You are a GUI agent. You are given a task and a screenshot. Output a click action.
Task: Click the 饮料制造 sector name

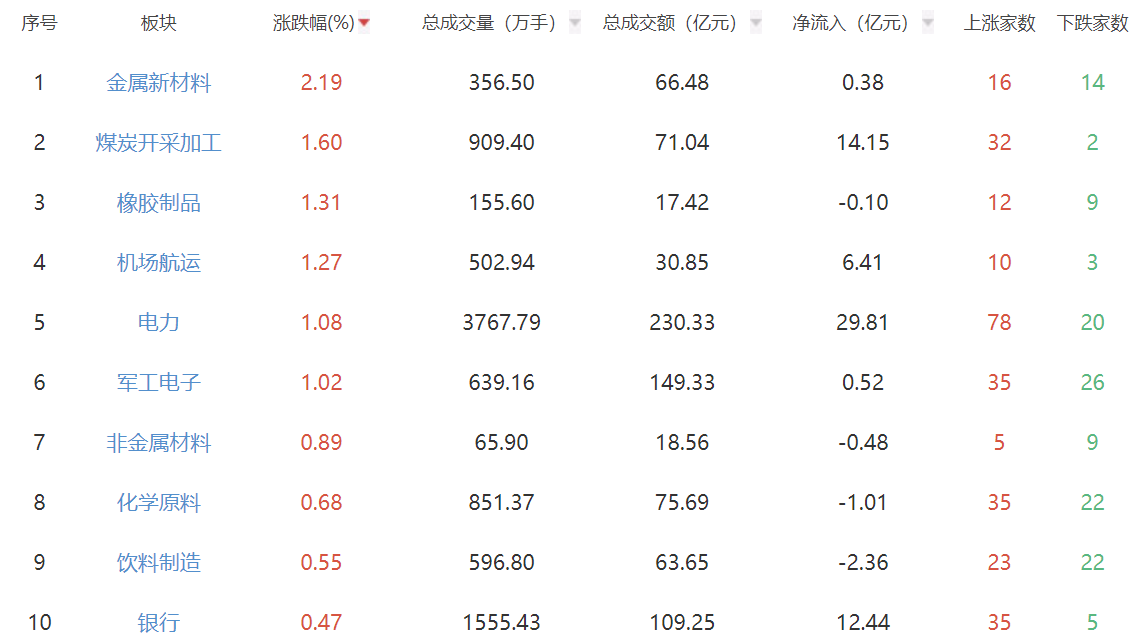tap(158, 562)
